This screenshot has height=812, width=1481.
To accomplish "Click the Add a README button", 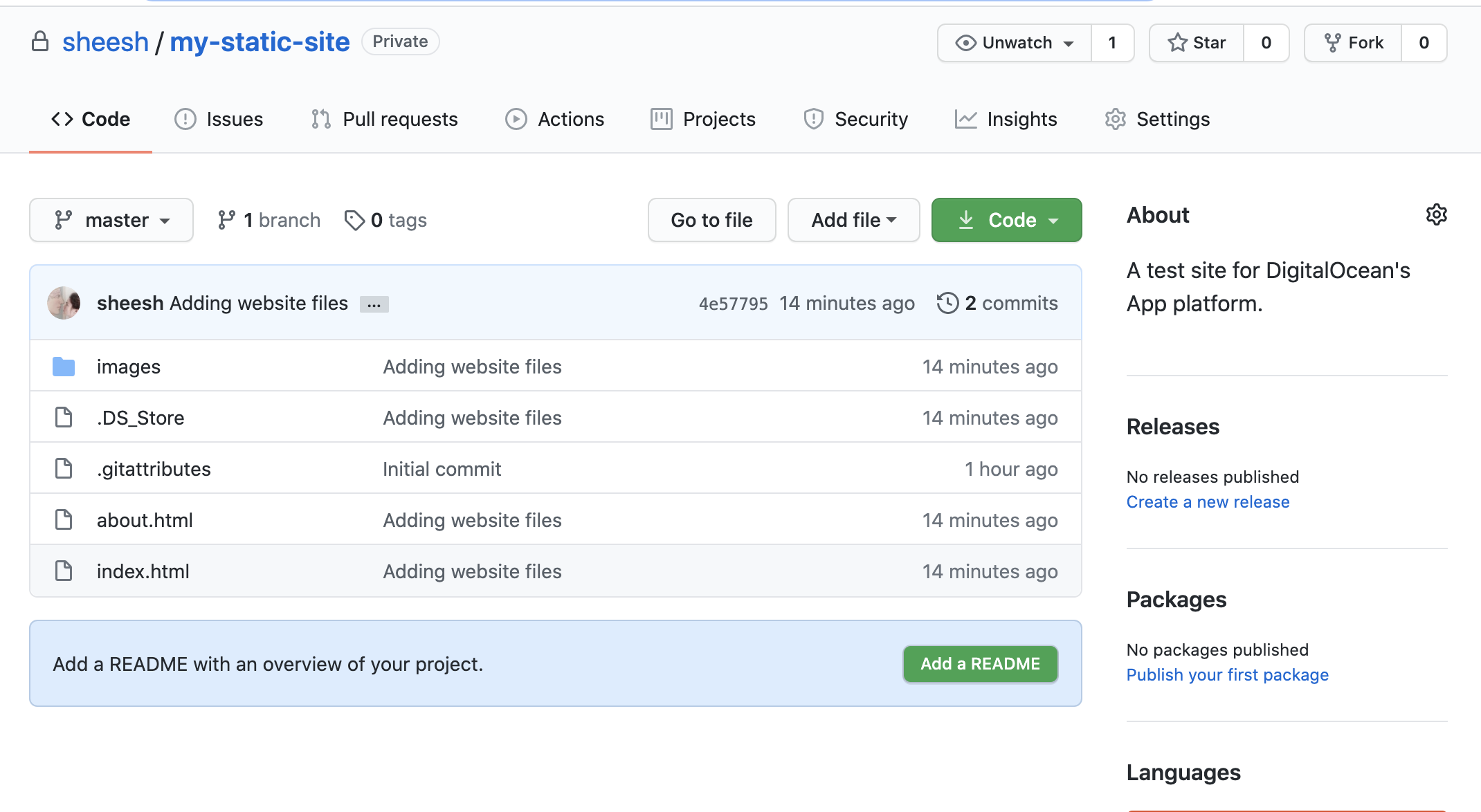I will (x=980, y=664).
